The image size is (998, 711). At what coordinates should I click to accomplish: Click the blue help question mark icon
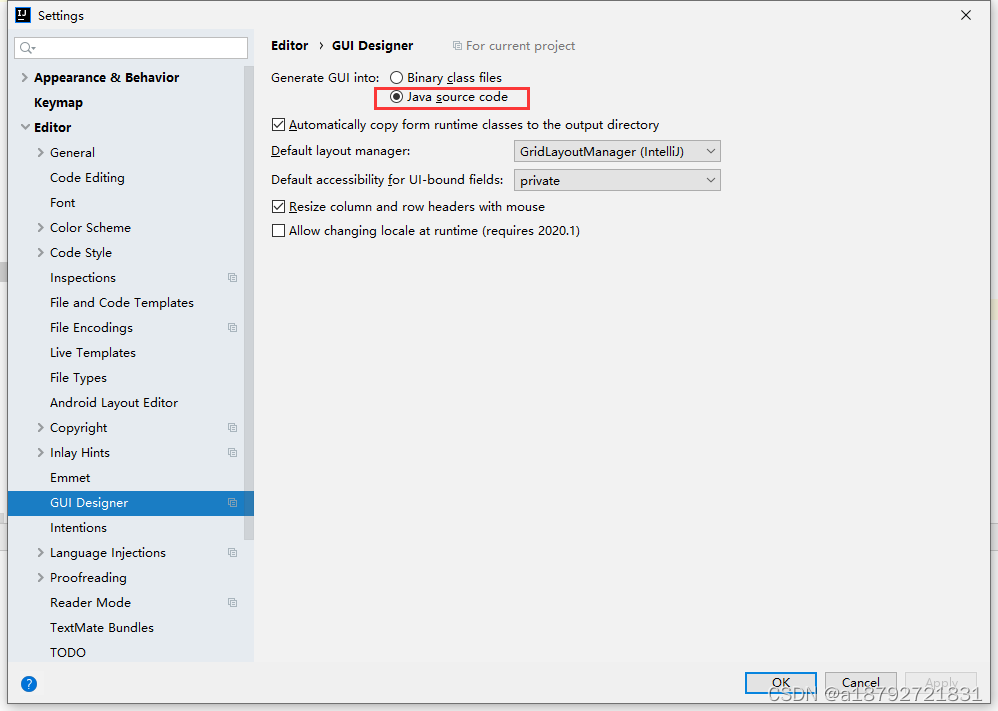click(x=29, y=684)
